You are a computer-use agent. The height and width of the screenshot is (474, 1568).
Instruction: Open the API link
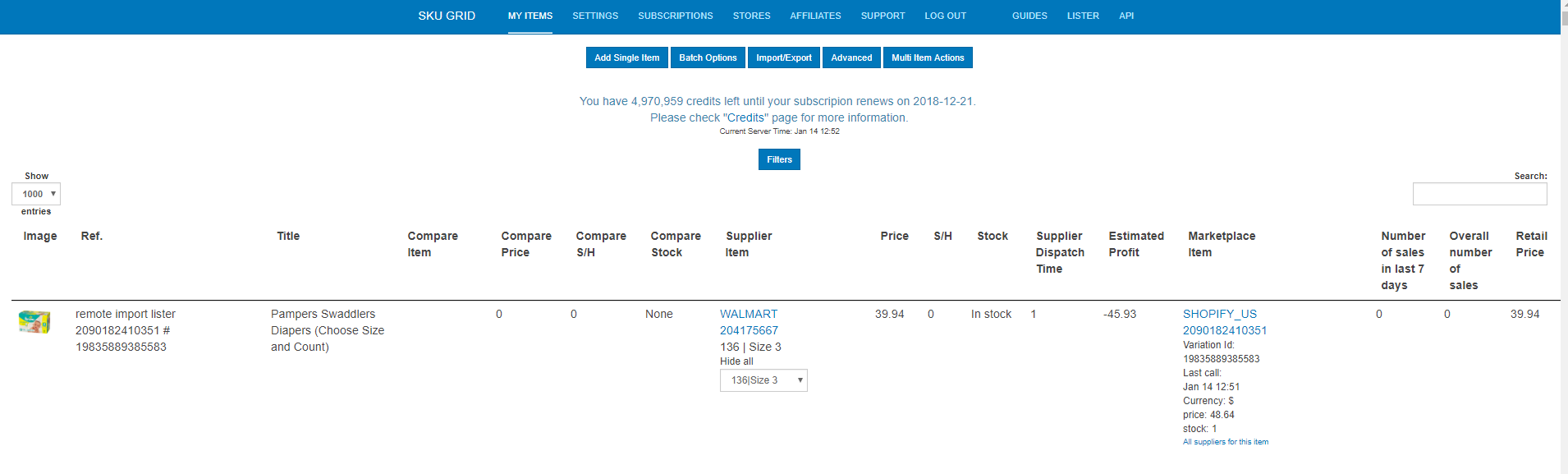(1126, 16)
